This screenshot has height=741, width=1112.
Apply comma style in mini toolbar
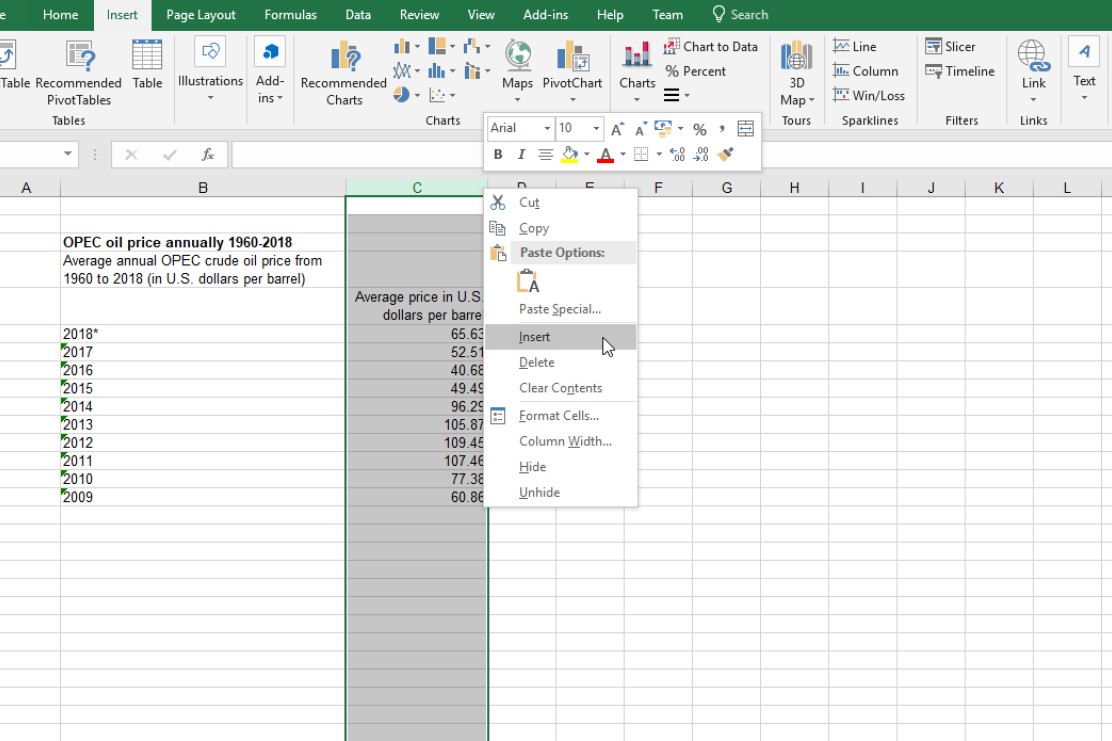pyautogui.click(x=722, y=129)
